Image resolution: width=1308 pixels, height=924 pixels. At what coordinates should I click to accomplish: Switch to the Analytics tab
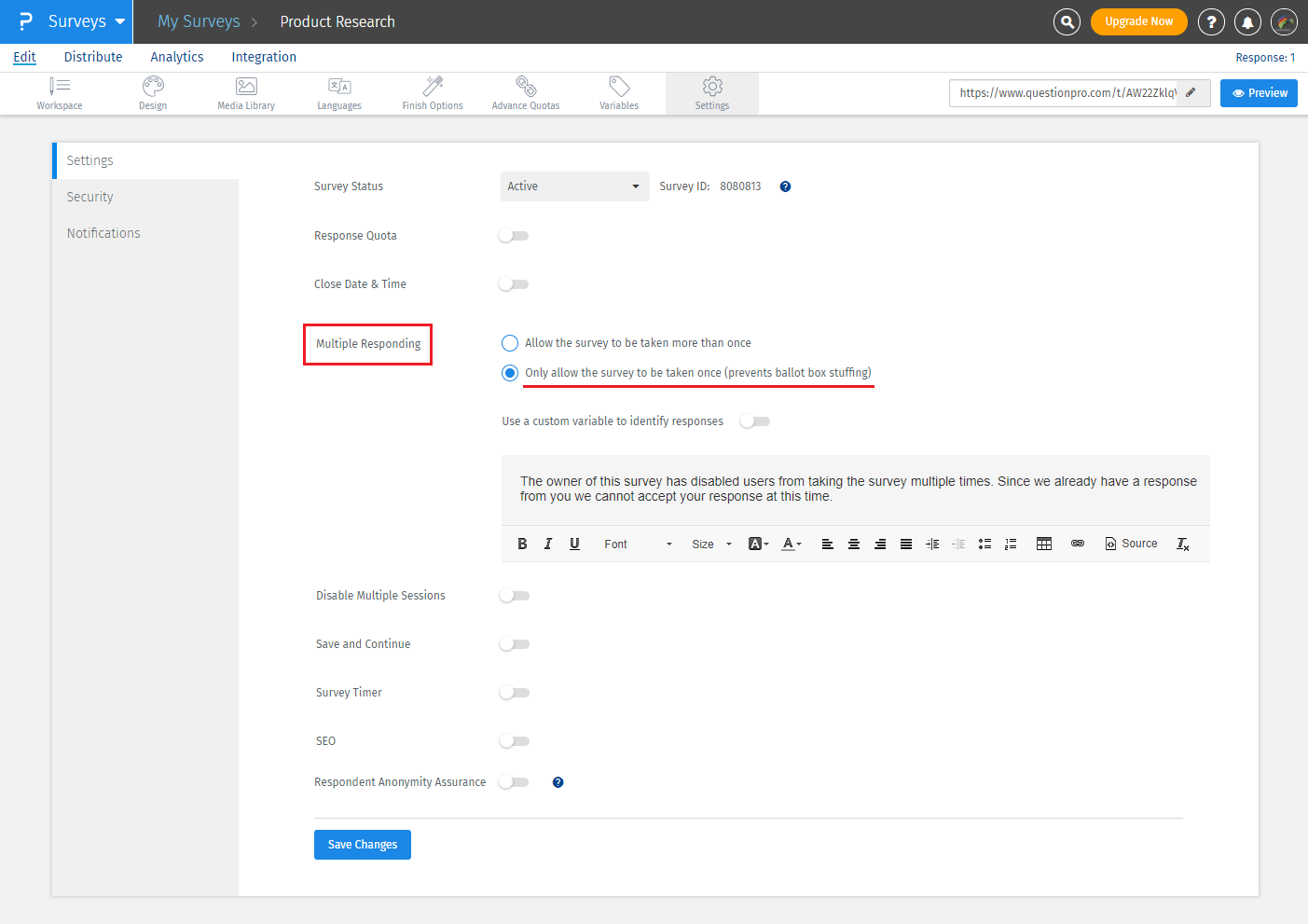coord(177,57)
